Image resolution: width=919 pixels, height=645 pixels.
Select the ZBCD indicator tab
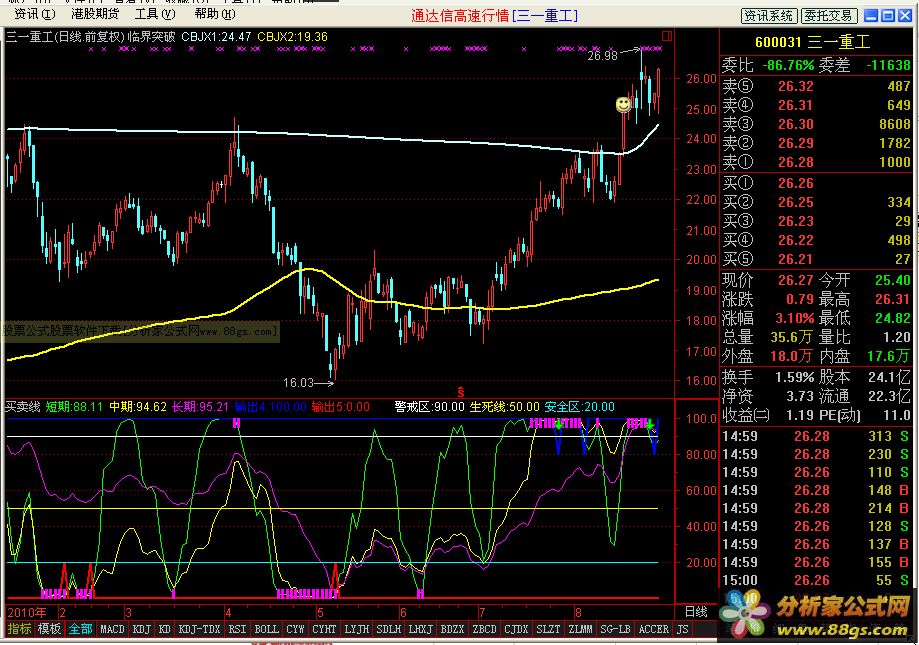click(485, 629)
